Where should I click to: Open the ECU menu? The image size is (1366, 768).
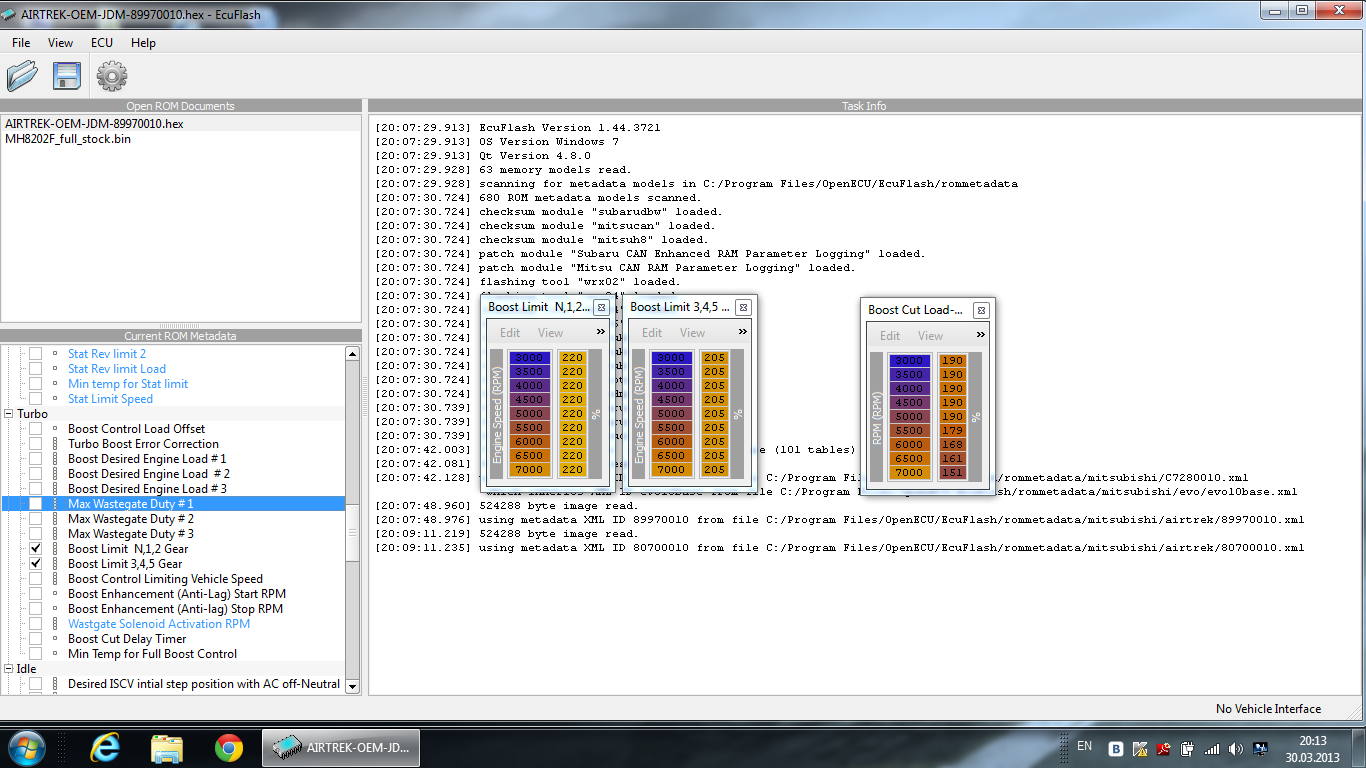click(101, 43)
